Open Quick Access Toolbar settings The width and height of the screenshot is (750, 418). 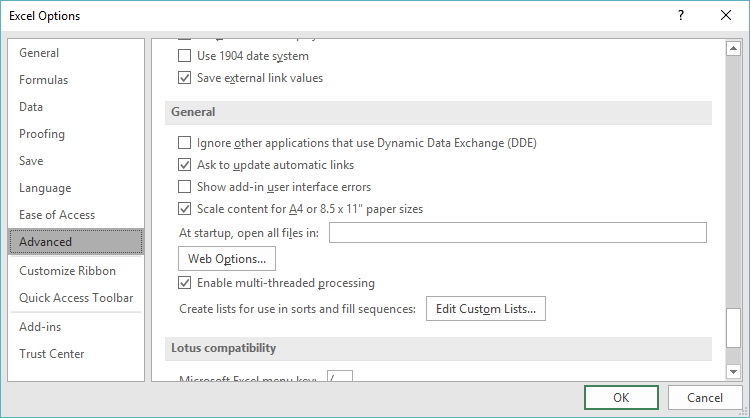coord(76,297)
